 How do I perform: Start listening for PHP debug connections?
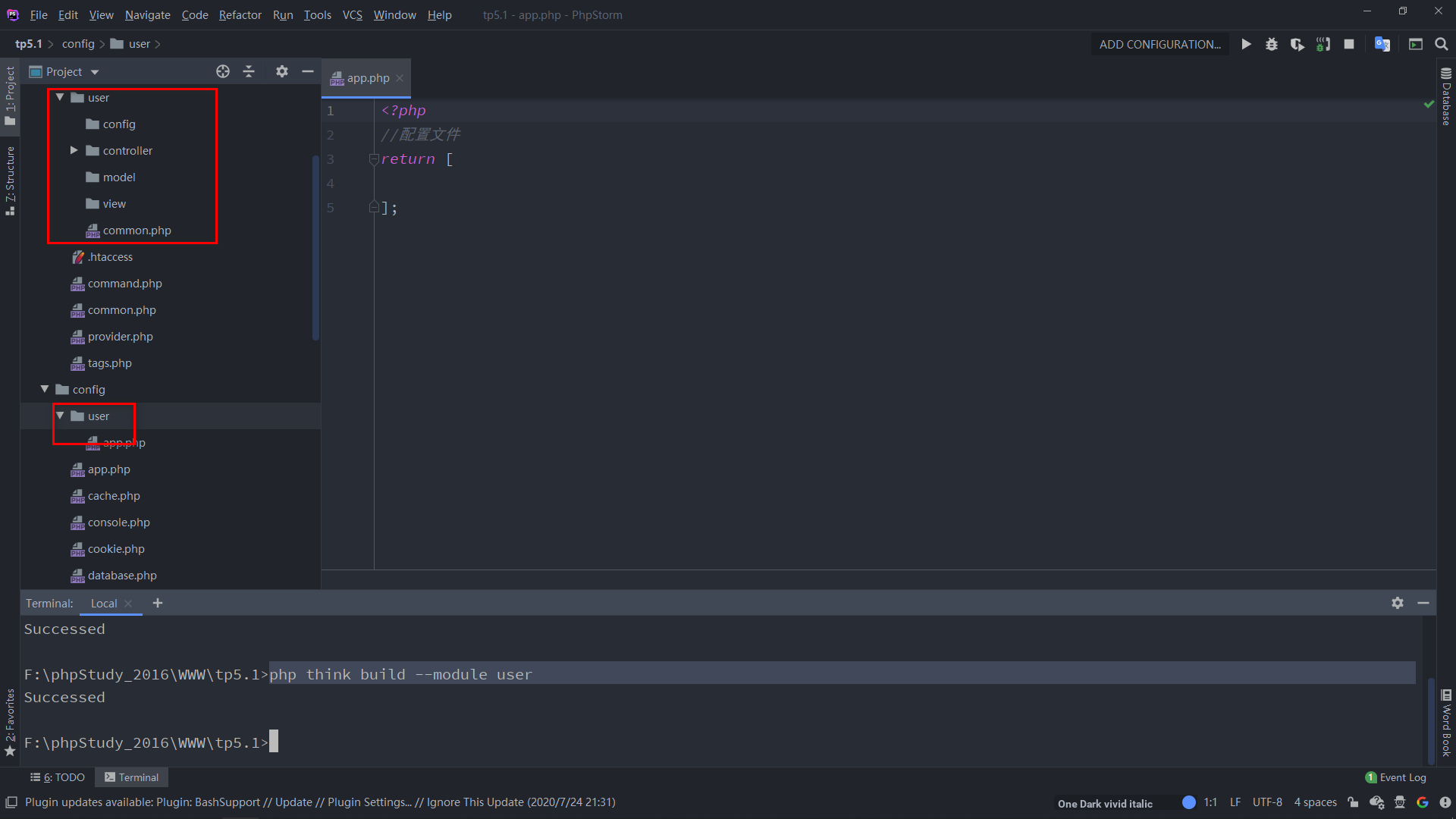(x=1323, y=44)
